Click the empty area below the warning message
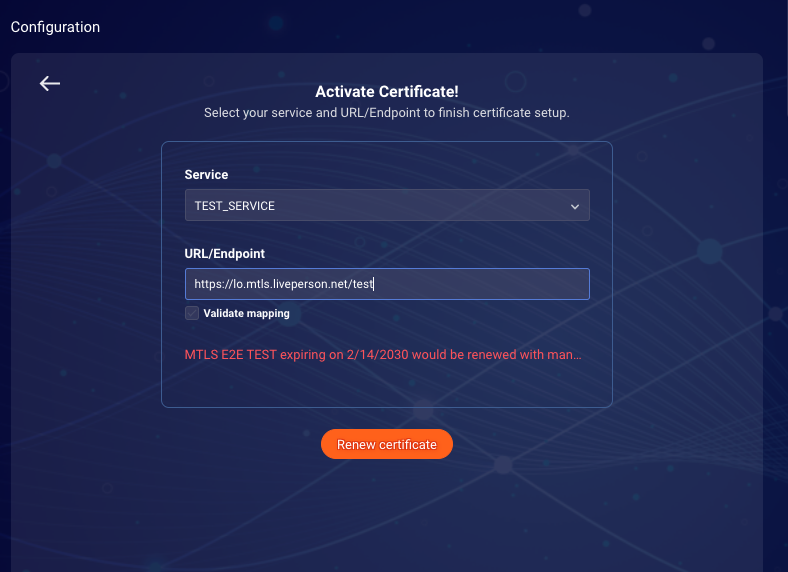The width and height of the screenshot is (788, 572). click(386, 385)
